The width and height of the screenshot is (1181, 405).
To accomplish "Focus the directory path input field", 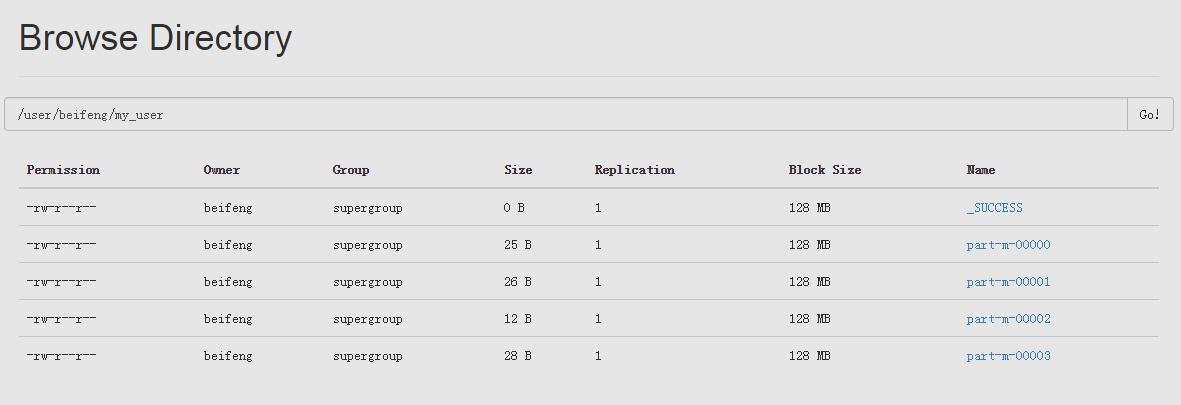I will pyautogui.click(x=566, y=114).
